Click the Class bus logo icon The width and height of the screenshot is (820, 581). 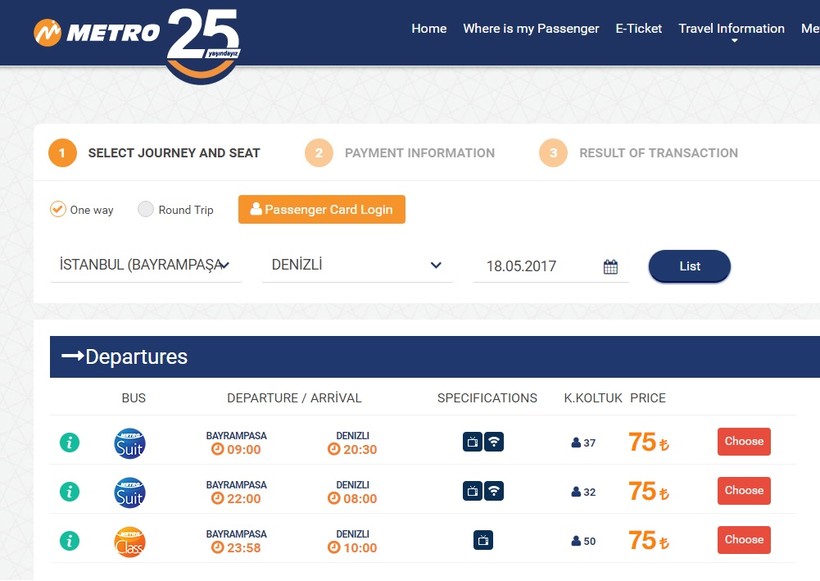(x=130, y=542)
